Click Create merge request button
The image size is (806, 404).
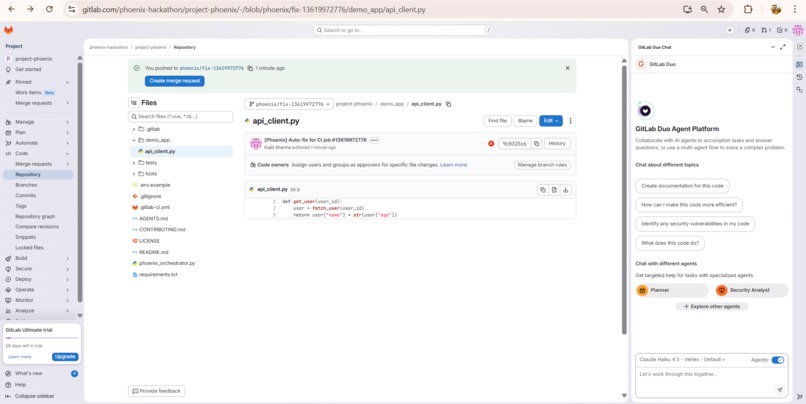pyautogui.click(x=175, y=81)
